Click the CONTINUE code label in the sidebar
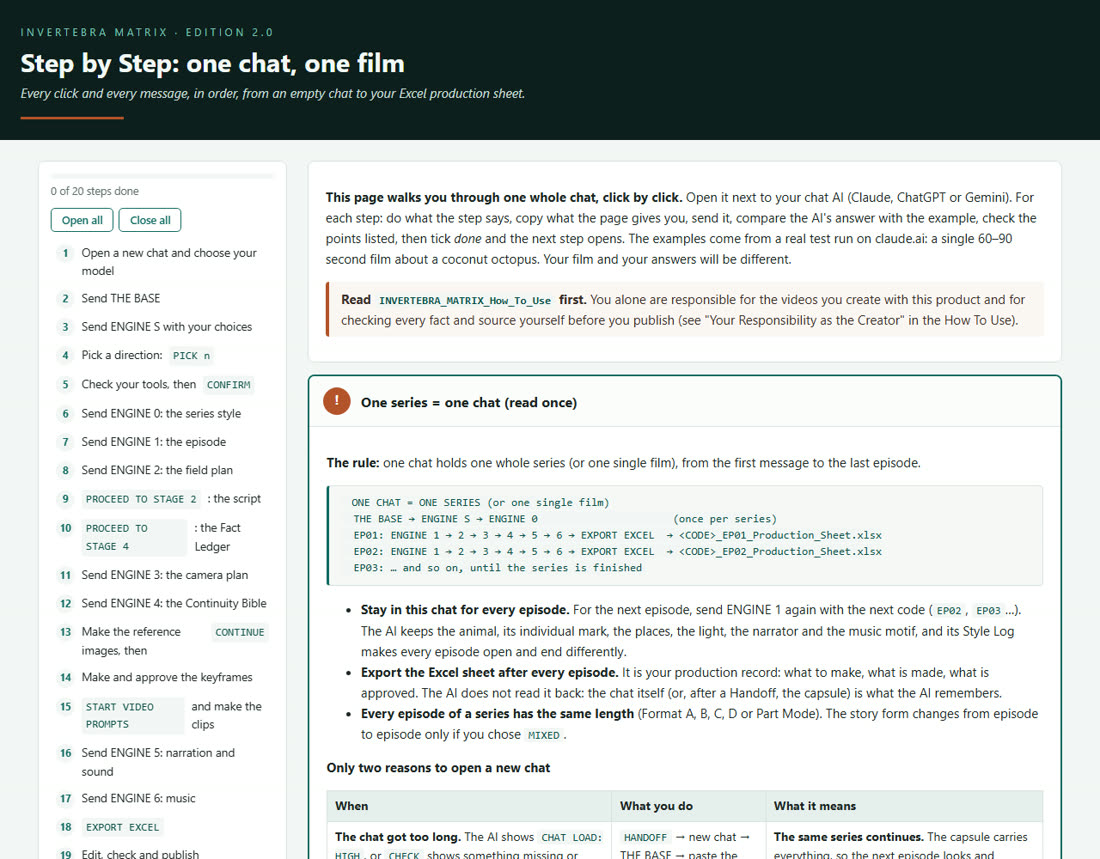 [x=239, y=632]
